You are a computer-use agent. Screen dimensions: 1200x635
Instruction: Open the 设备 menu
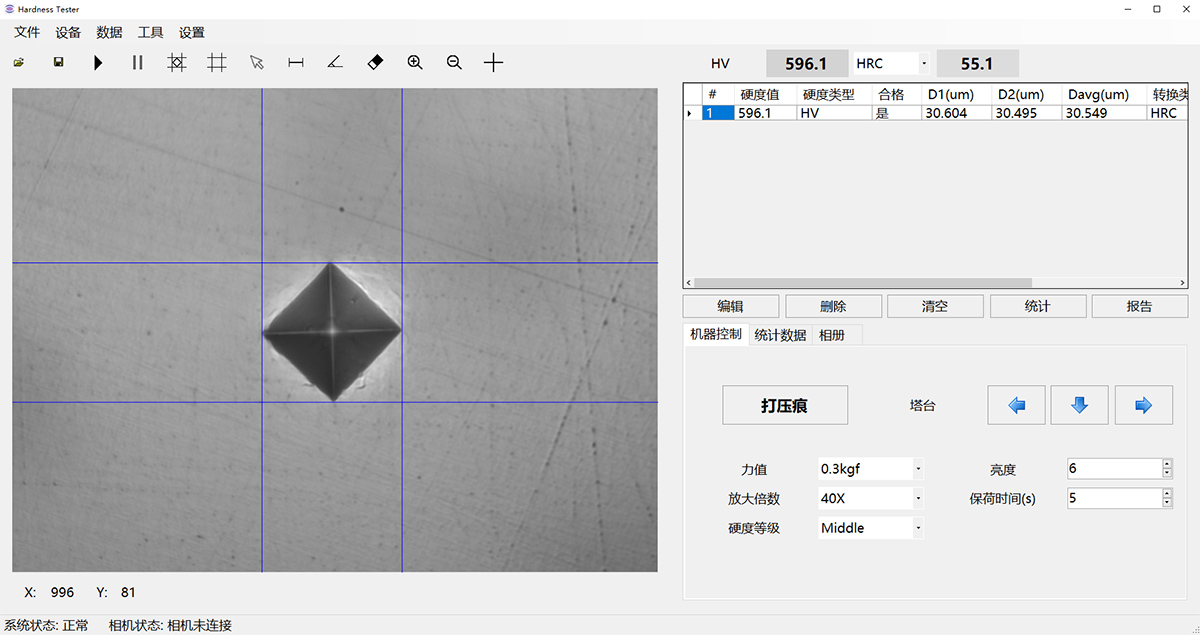click(x=68, y=32)
